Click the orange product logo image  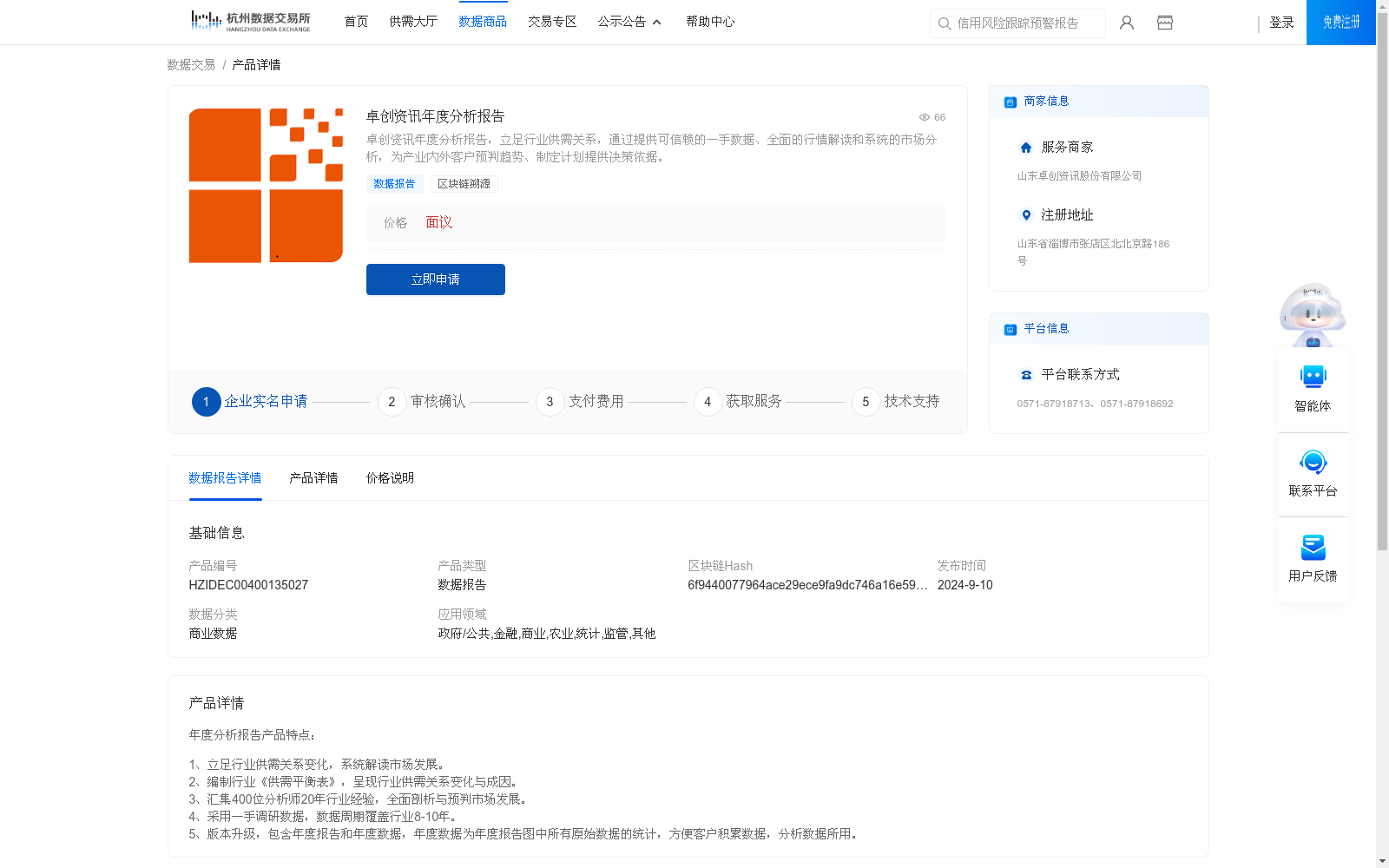pyautogui.click(x=266, y=185)
